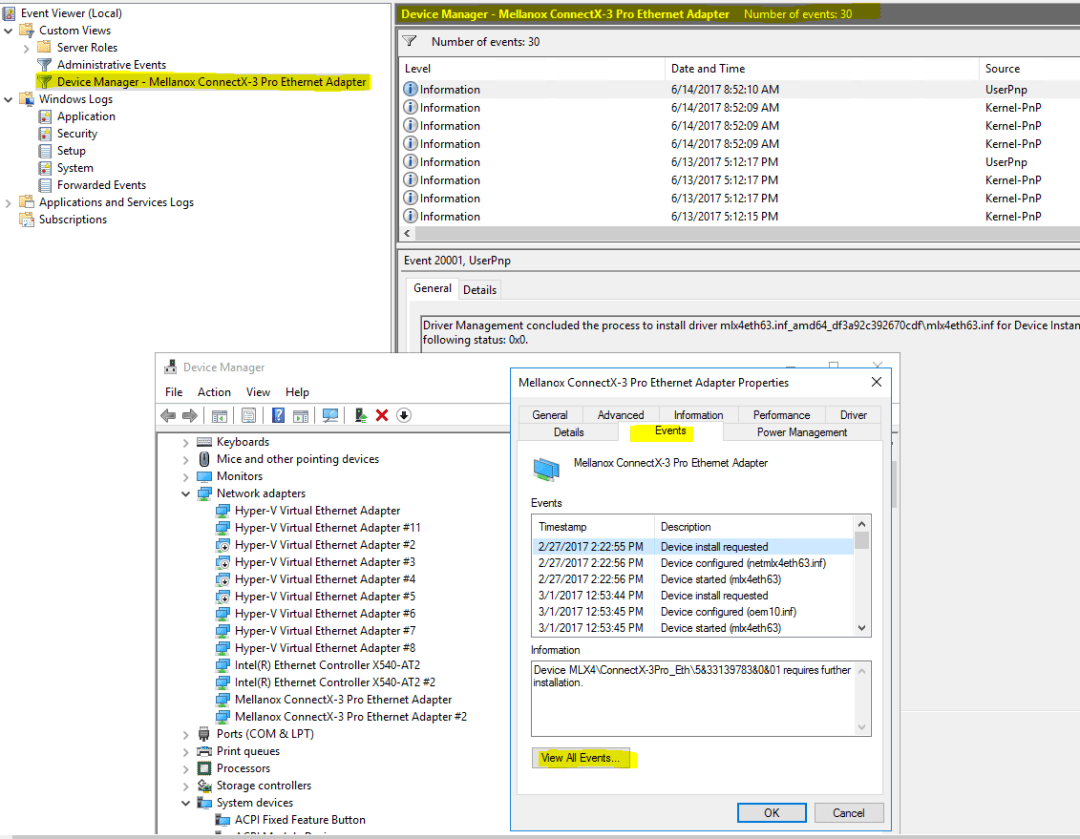Viewport: 1080px width, 839px height.
Task: Open the Properties toolbar icon in Device Manager
Action: [x=249, y=415]
